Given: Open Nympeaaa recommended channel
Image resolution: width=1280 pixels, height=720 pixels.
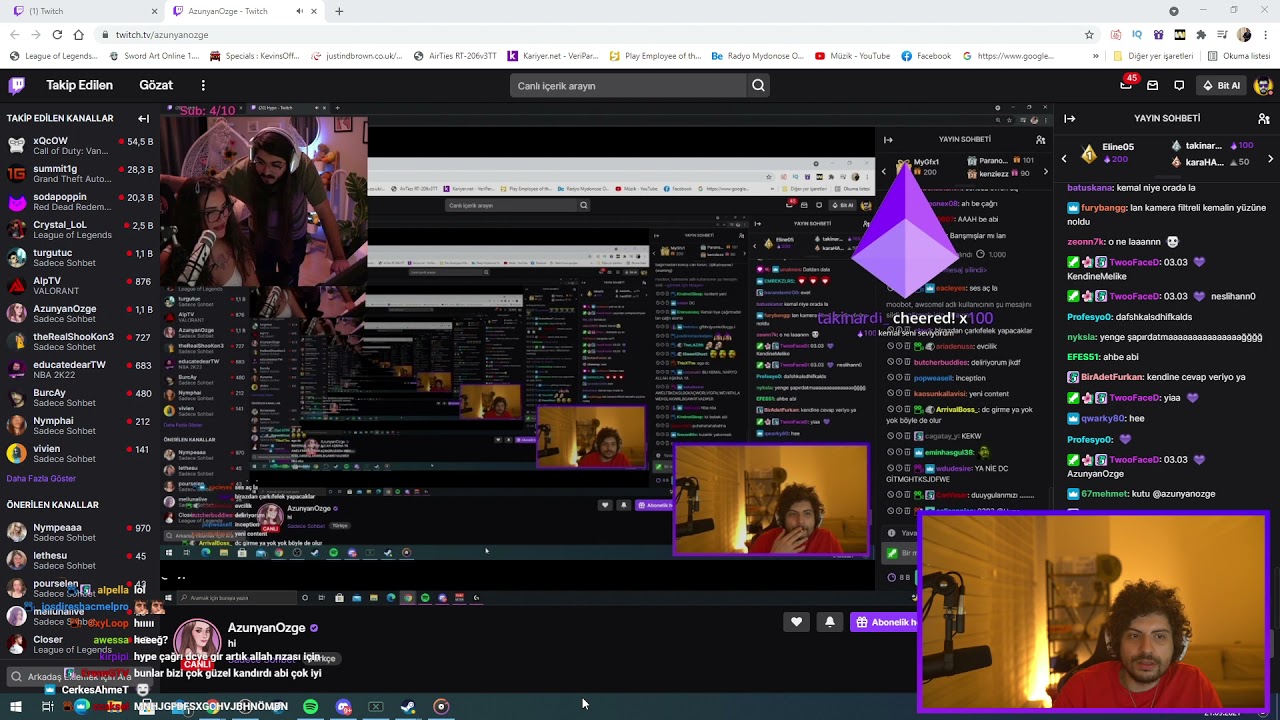Looking at the screenshot, I should click(x=80, y=532).
